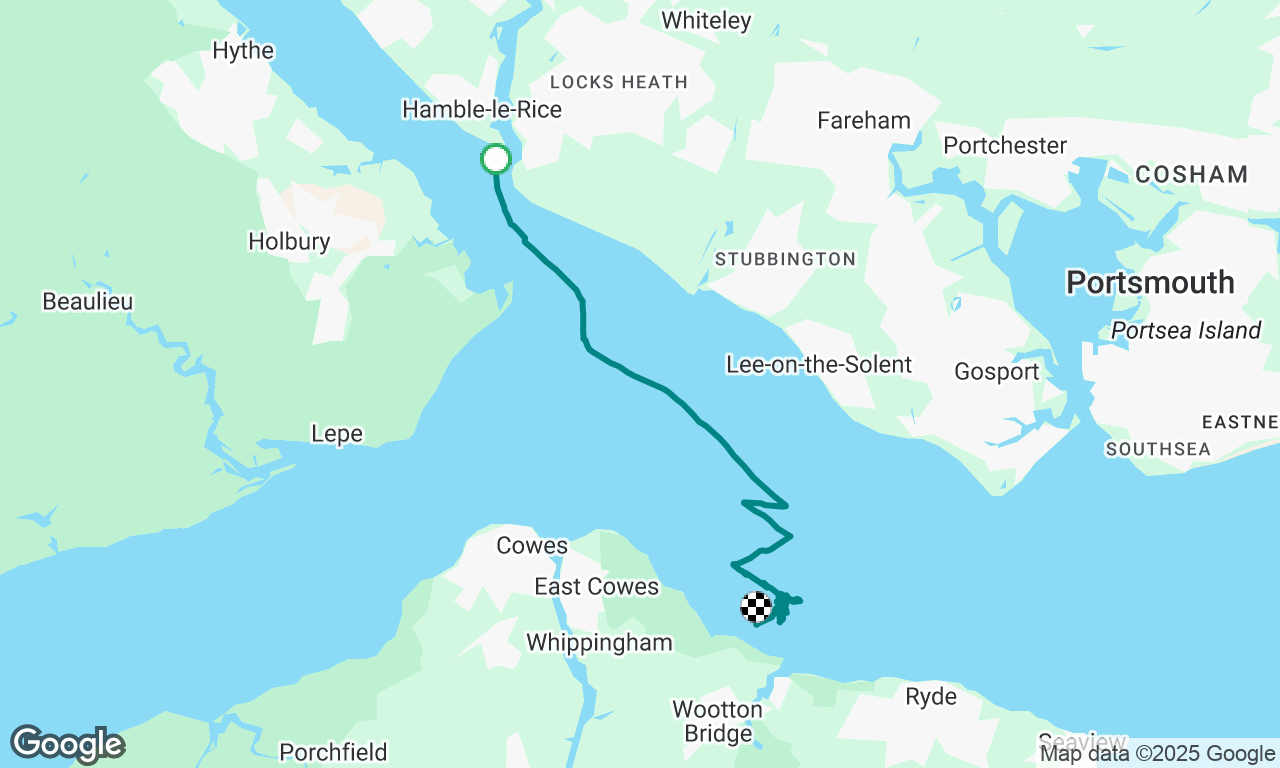Screen dimensions: 1280x768
Task: Click the Whiteley place label
Action: tap(706, 20)
